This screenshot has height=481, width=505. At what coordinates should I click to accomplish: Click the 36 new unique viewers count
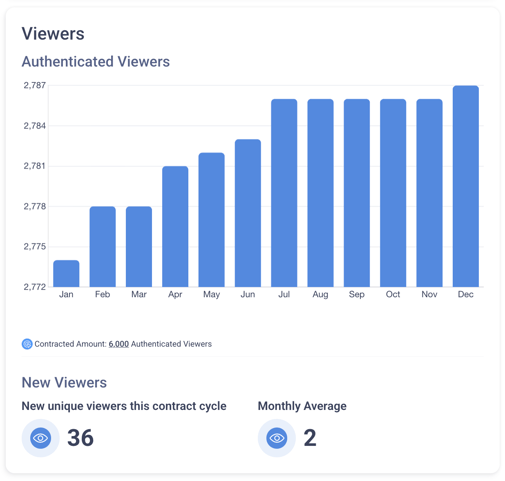(x=80, y=438)
